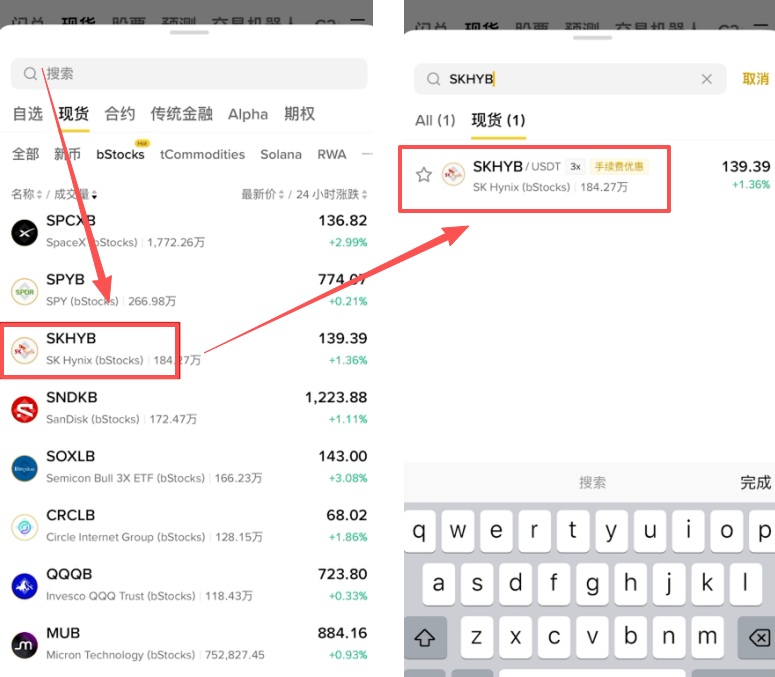This screenshot has width=775, height=677.
Task: Sort list by 最新价 latest price
Action: (x=262, y=194)
